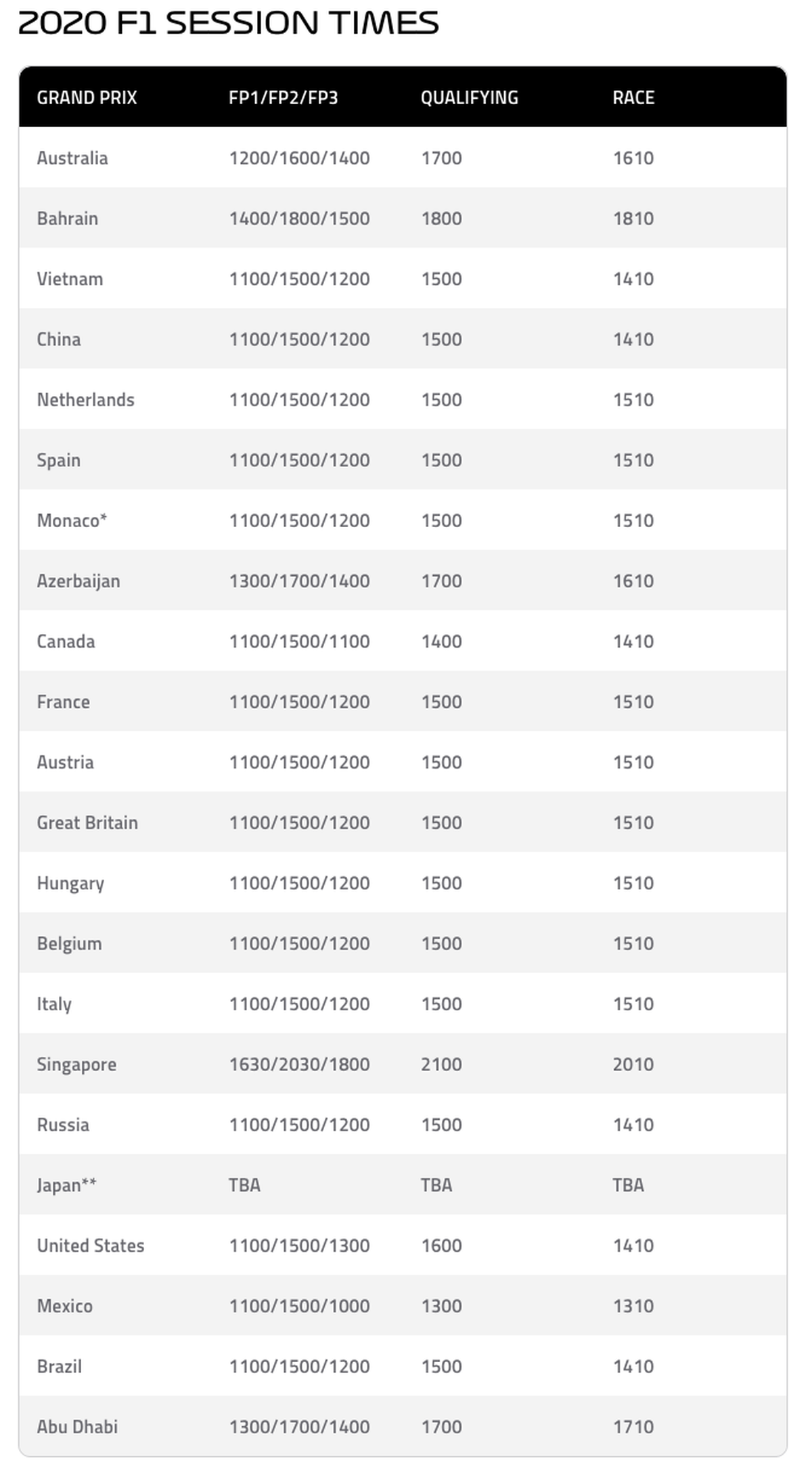Click the Vietnam row label
The height and width of the screenshot is (1467, 812).
pos(70,279)
